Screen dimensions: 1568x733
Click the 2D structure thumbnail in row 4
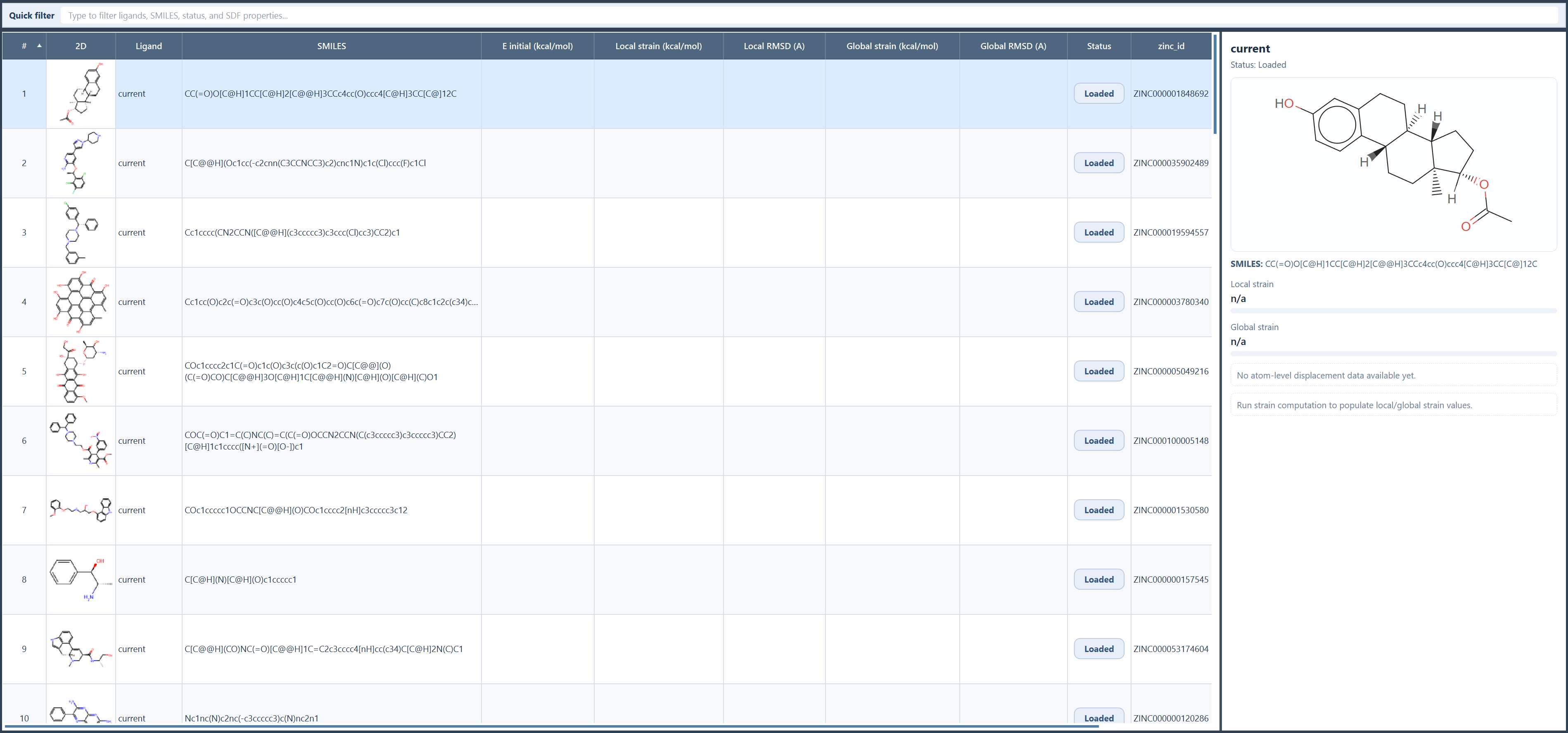point(81,302)
